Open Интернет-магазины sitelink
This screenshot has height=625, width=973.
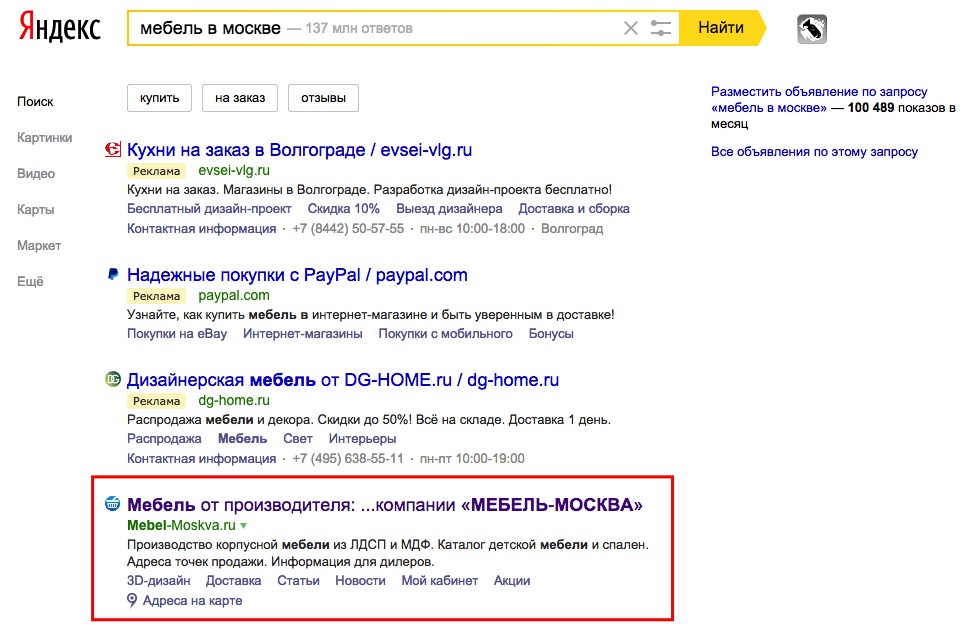point(303,334)
